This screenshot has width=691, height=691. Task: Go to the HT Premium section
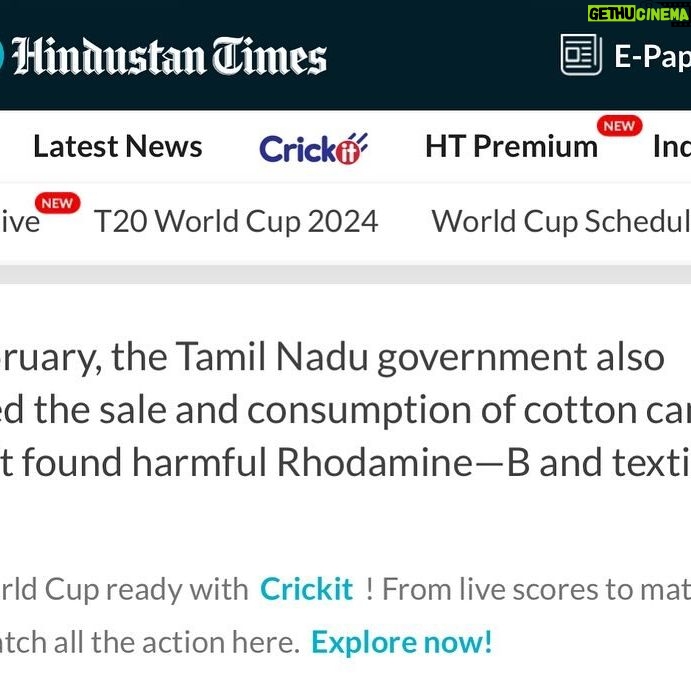[511, 147]
